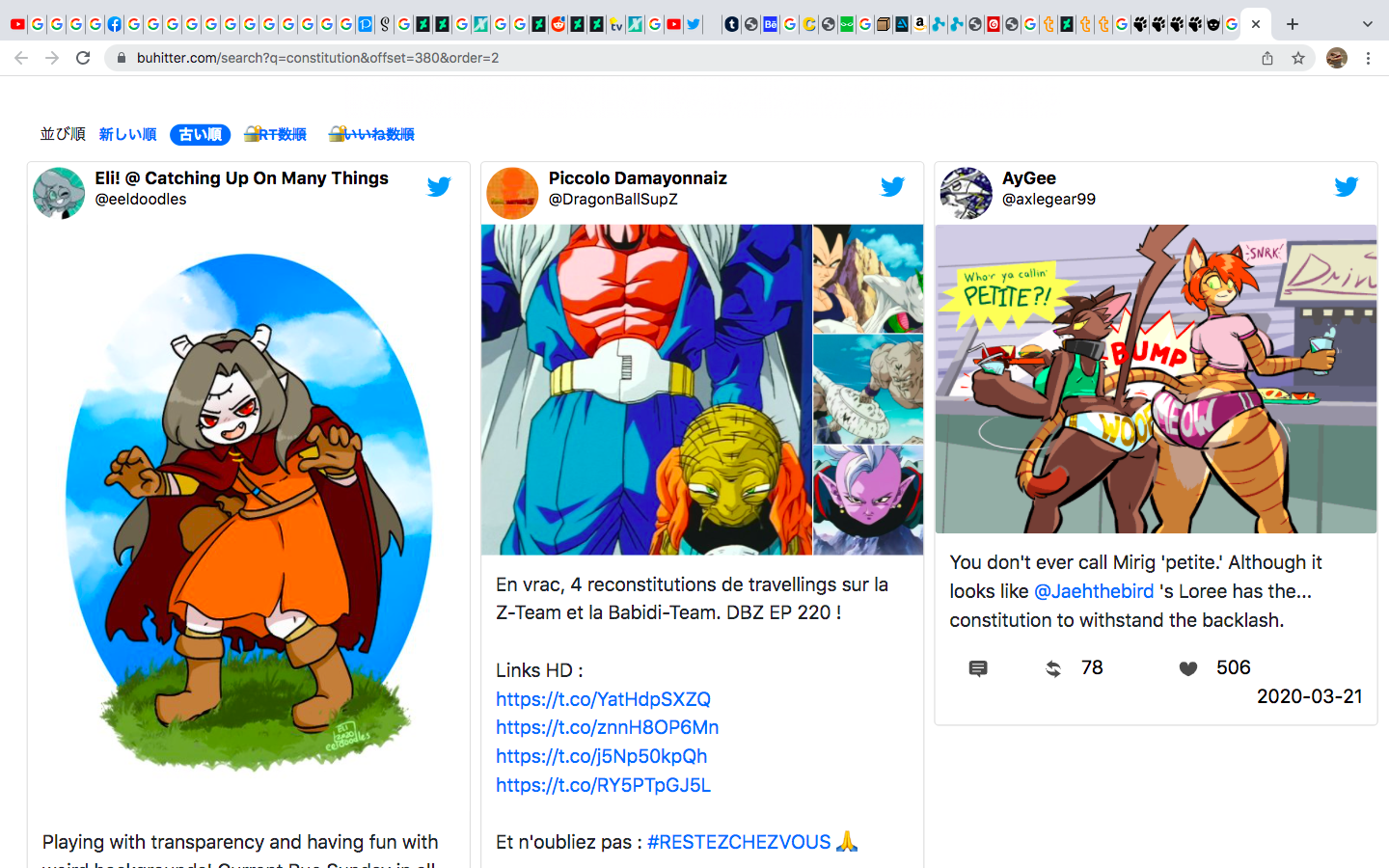The image size is (1389, 868).
Task: Click the heart icon next to 506
Action: click(1188, 668)
